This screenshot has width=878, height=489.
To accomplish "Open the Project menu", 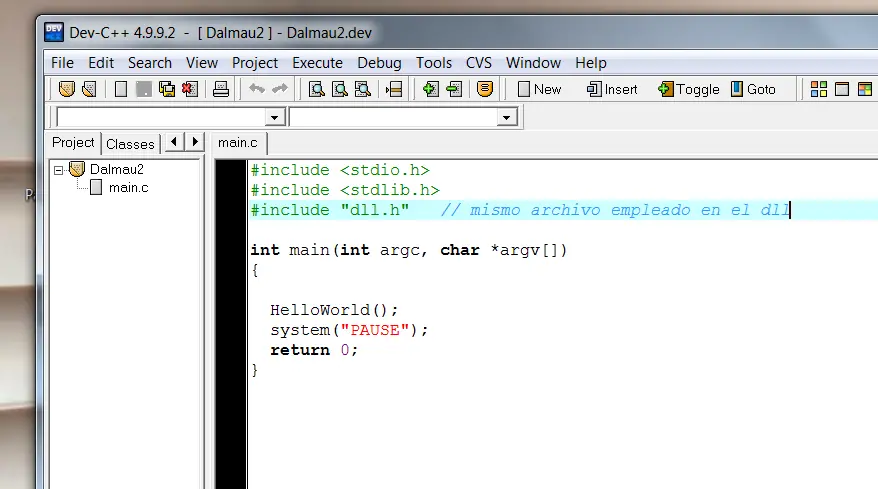I will (255, 63).
